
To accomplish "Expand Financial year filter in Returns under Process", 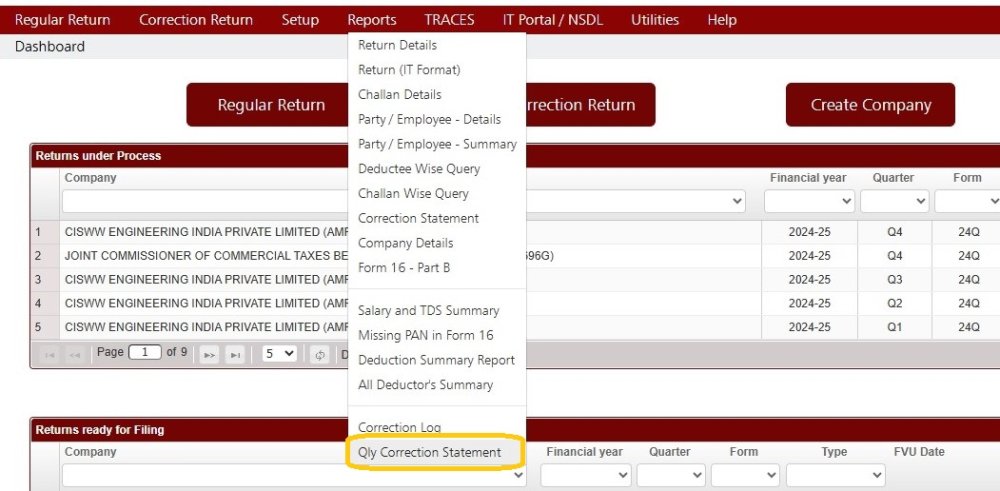I will [809, 202].
